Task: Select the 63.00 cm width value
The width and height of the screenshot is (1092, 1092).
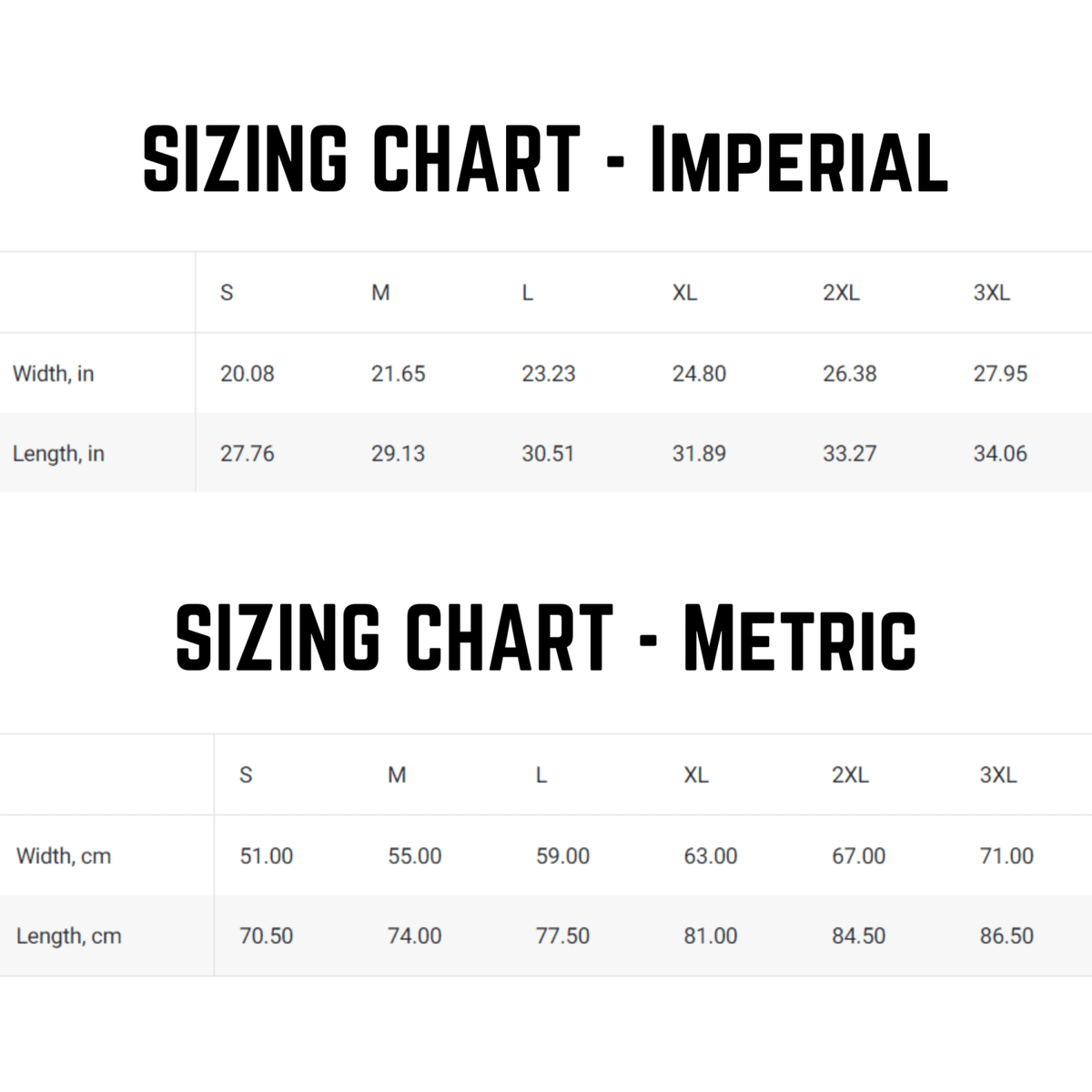Action: (710, 856)
